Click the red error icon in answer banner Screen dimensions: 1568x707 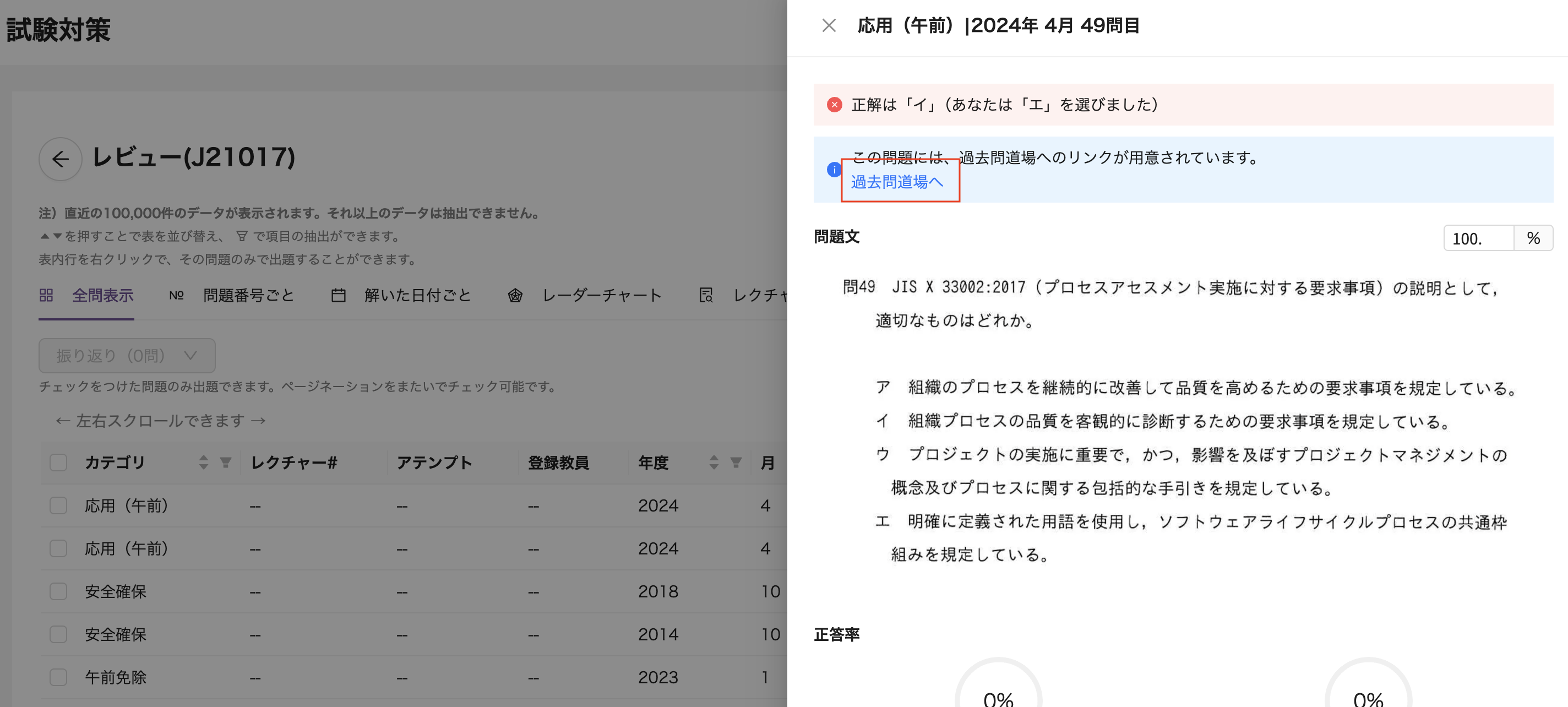(834, 105)
